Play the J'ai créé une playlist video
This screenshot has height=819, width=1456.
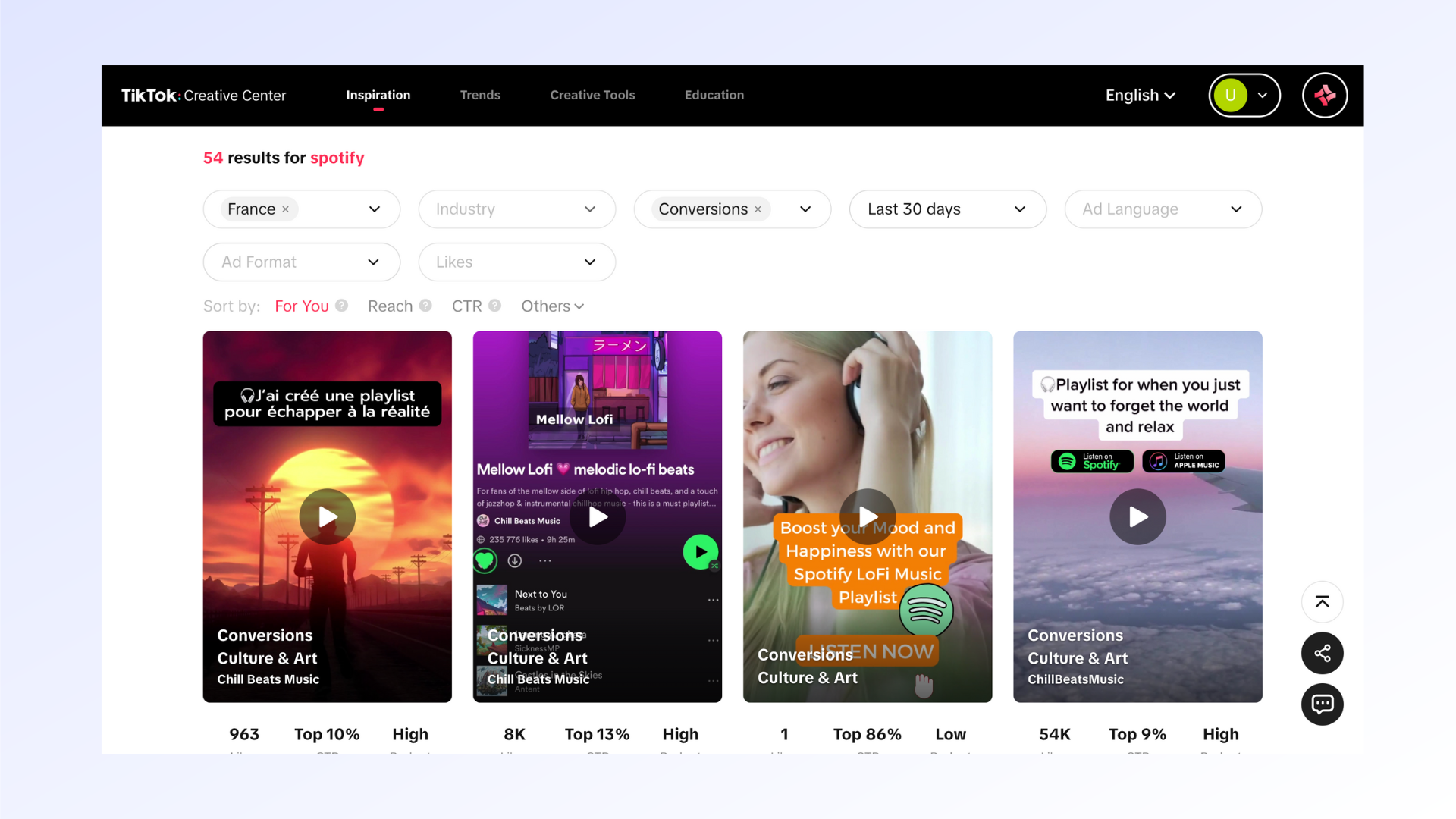(x=328, y=517)
